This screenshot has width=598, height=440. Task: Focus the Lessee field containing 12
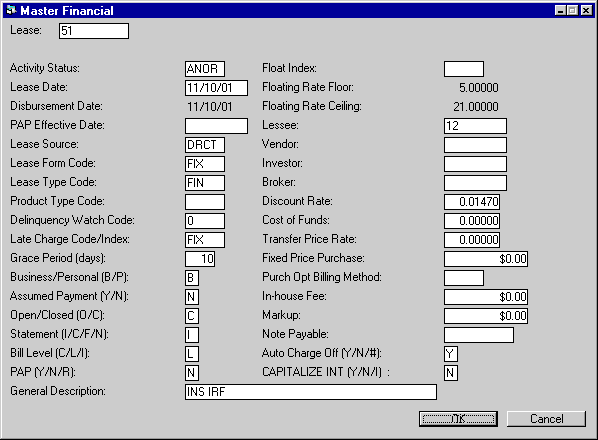pos(475,126)
